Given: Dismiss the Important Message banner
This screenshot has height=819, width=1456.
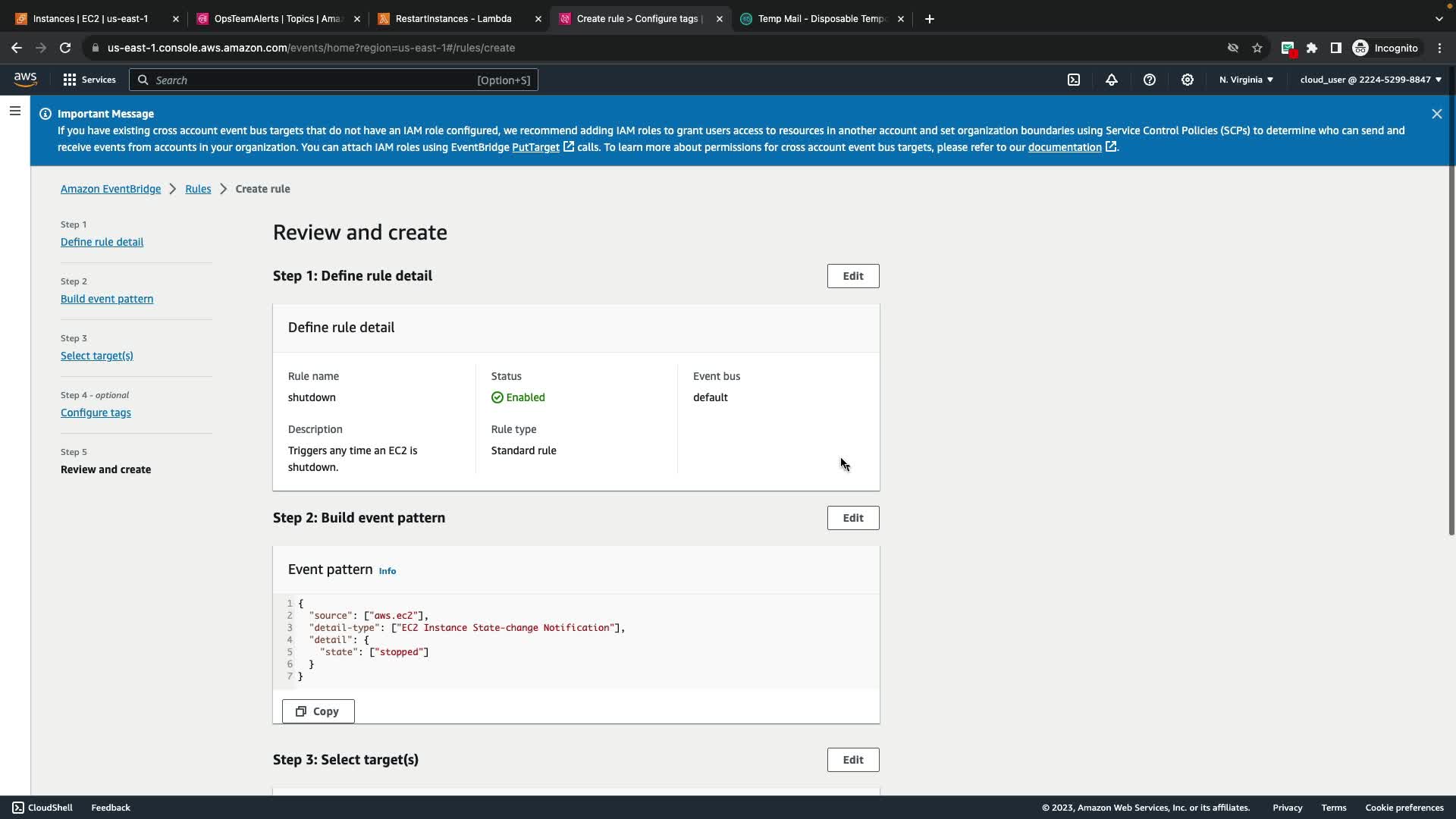Looking at the screenshot, I should point(1436,114).
